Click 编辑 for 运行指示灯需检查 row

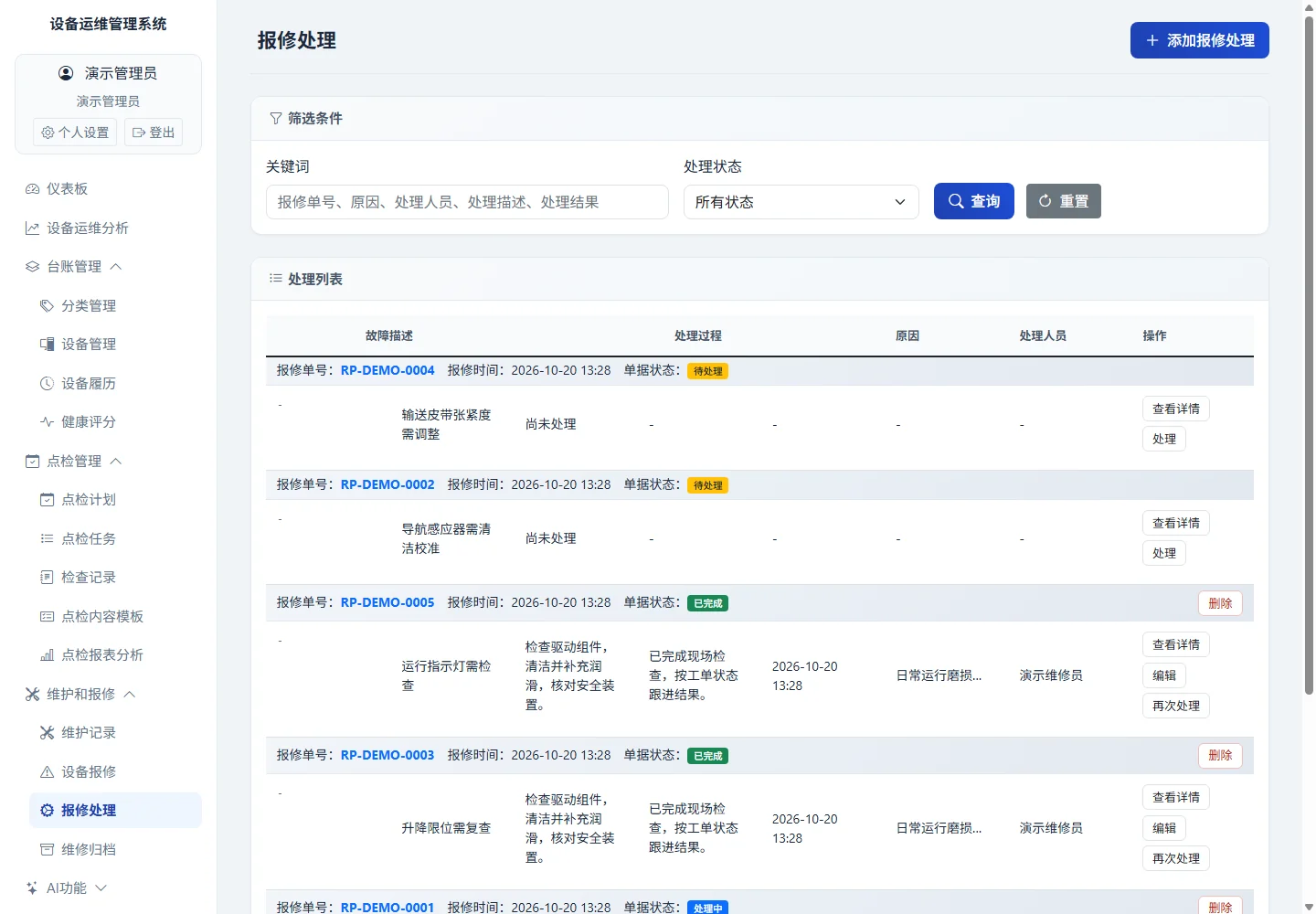(1164, 675)
